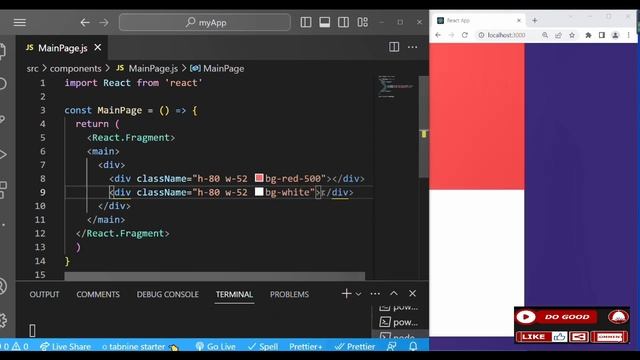Open the Run and Debug activity icon
Viewport: 640px width, 360px height.
[3, 154]
